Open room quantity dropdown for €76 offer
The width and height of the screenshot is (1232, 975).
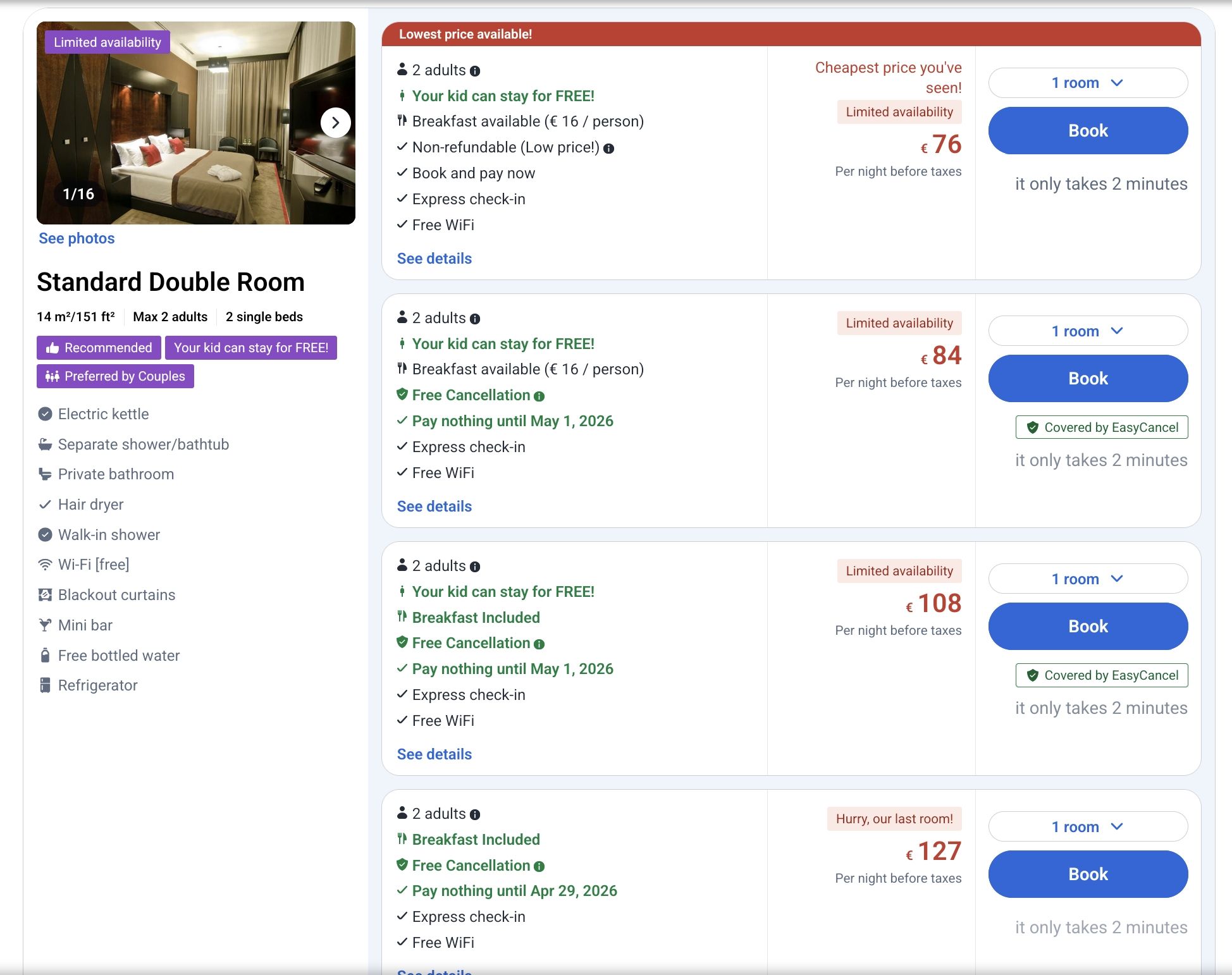tap(1088, 83)
